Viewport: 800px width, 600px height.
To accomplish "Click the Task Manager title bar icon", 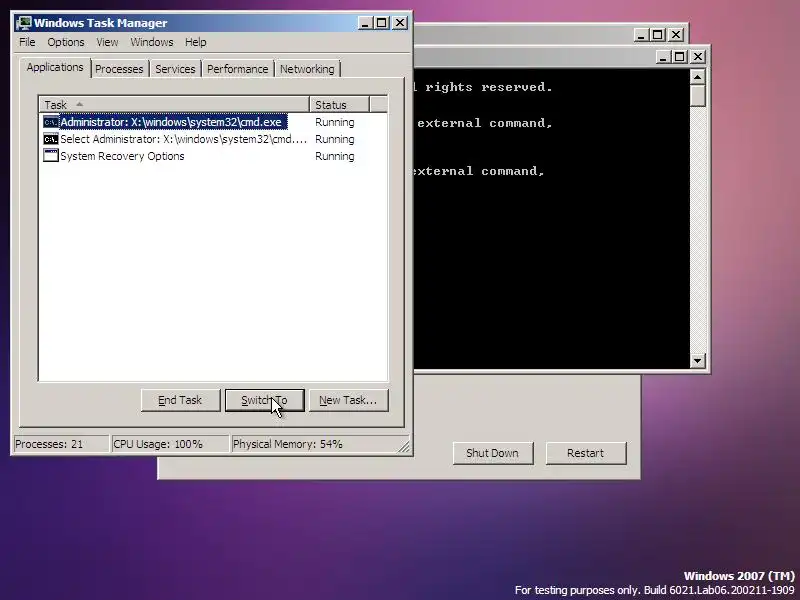I will [23, 23].
